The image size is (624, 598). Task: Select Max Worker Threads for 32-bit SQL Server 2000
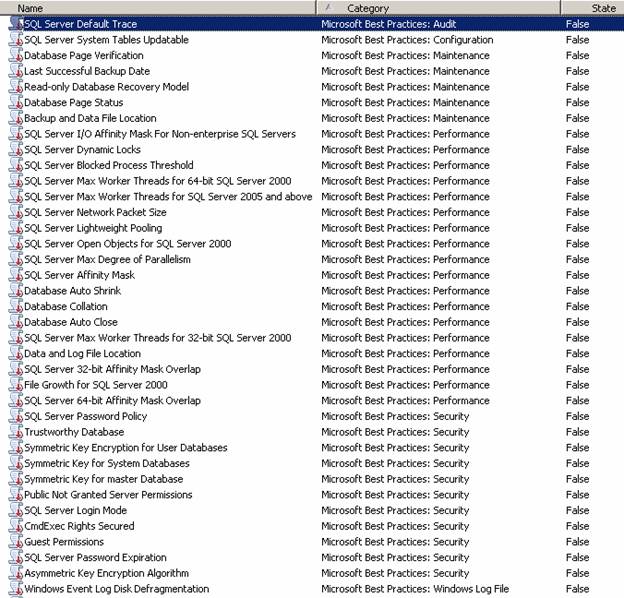click(158, 338)
